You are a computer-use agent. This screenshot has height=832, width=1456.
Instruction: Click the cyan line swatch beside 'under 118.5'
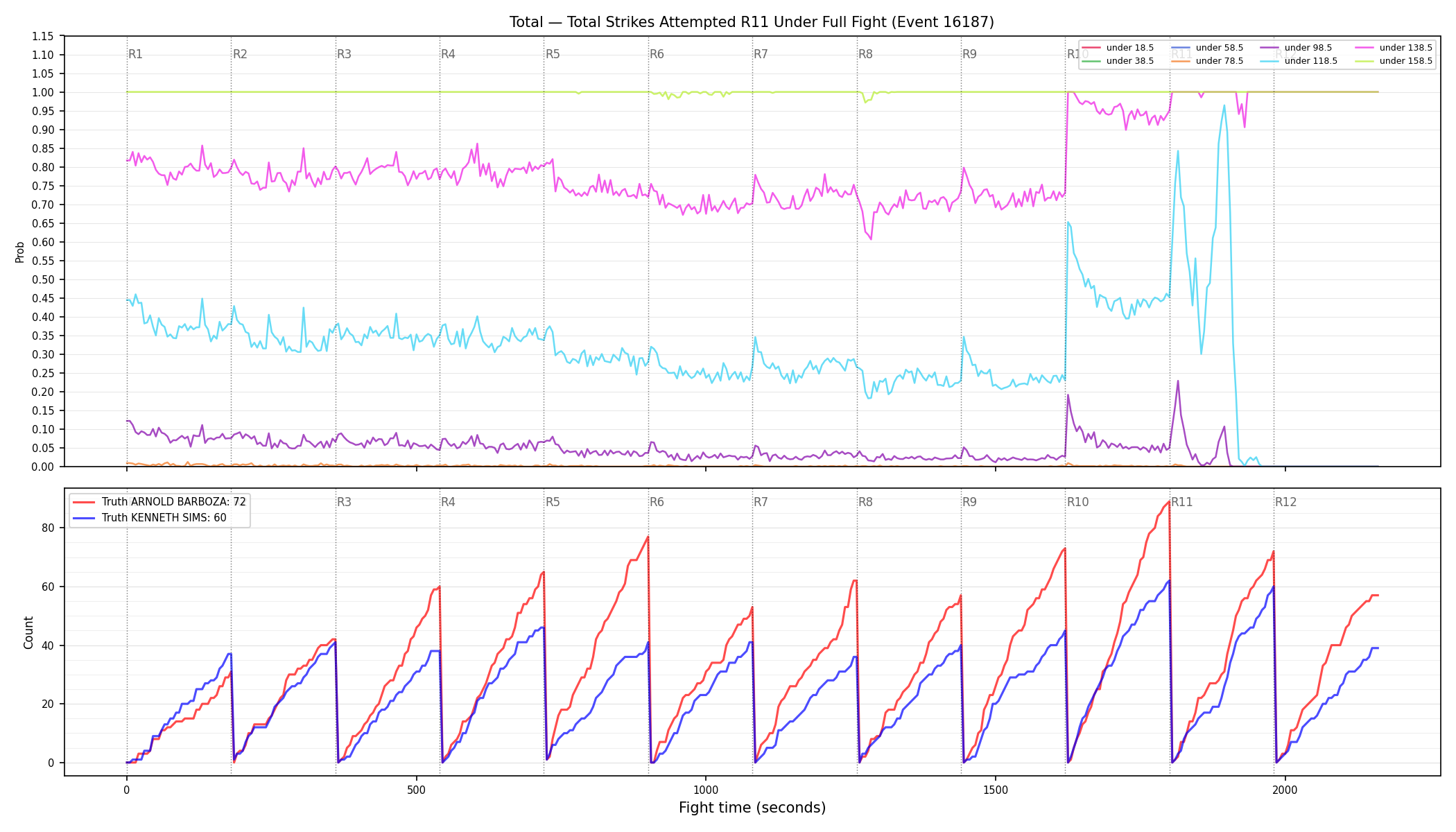click(1269, 61)
